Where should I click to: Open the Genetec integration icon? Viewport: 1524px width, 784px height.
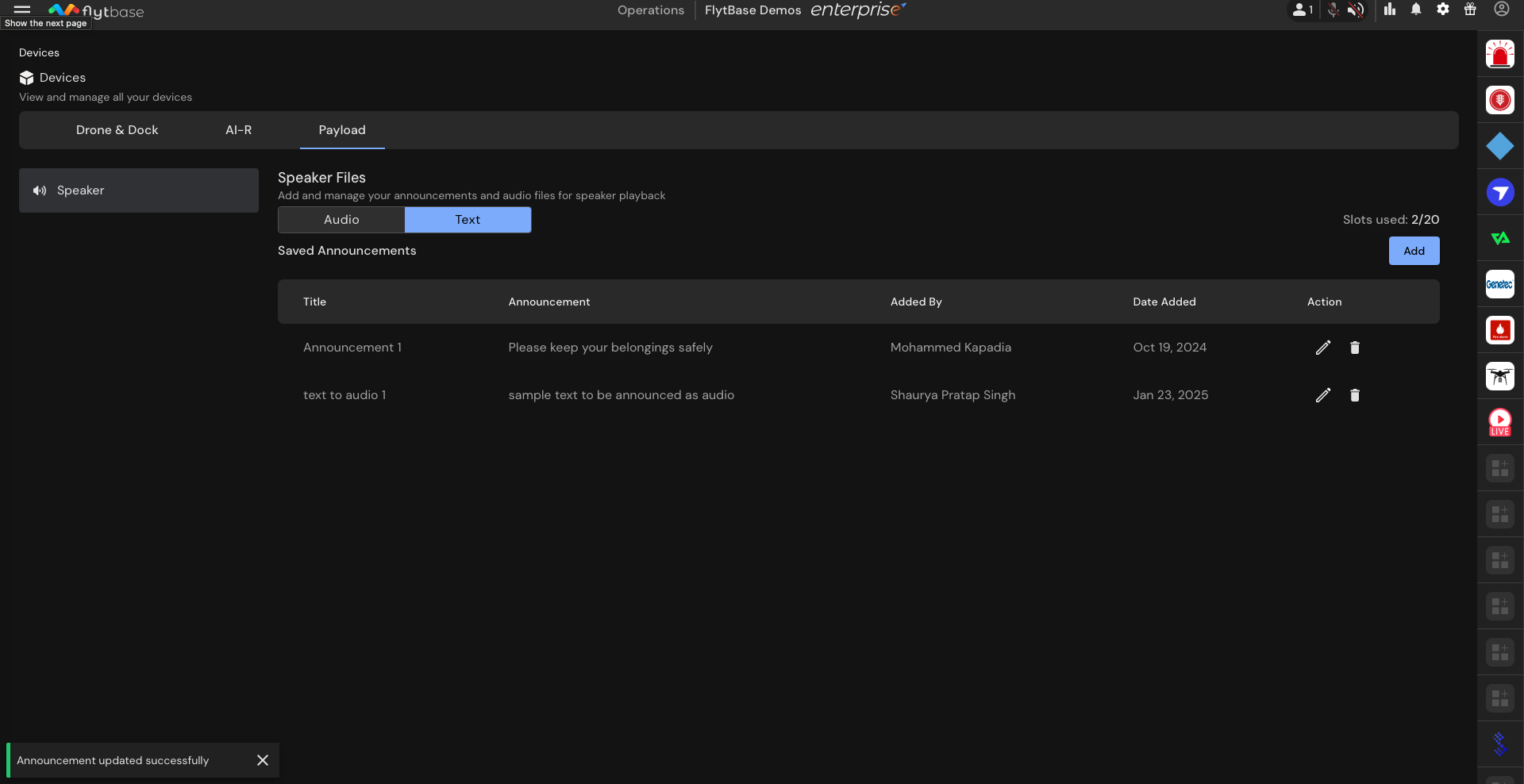coord(1499,284)
